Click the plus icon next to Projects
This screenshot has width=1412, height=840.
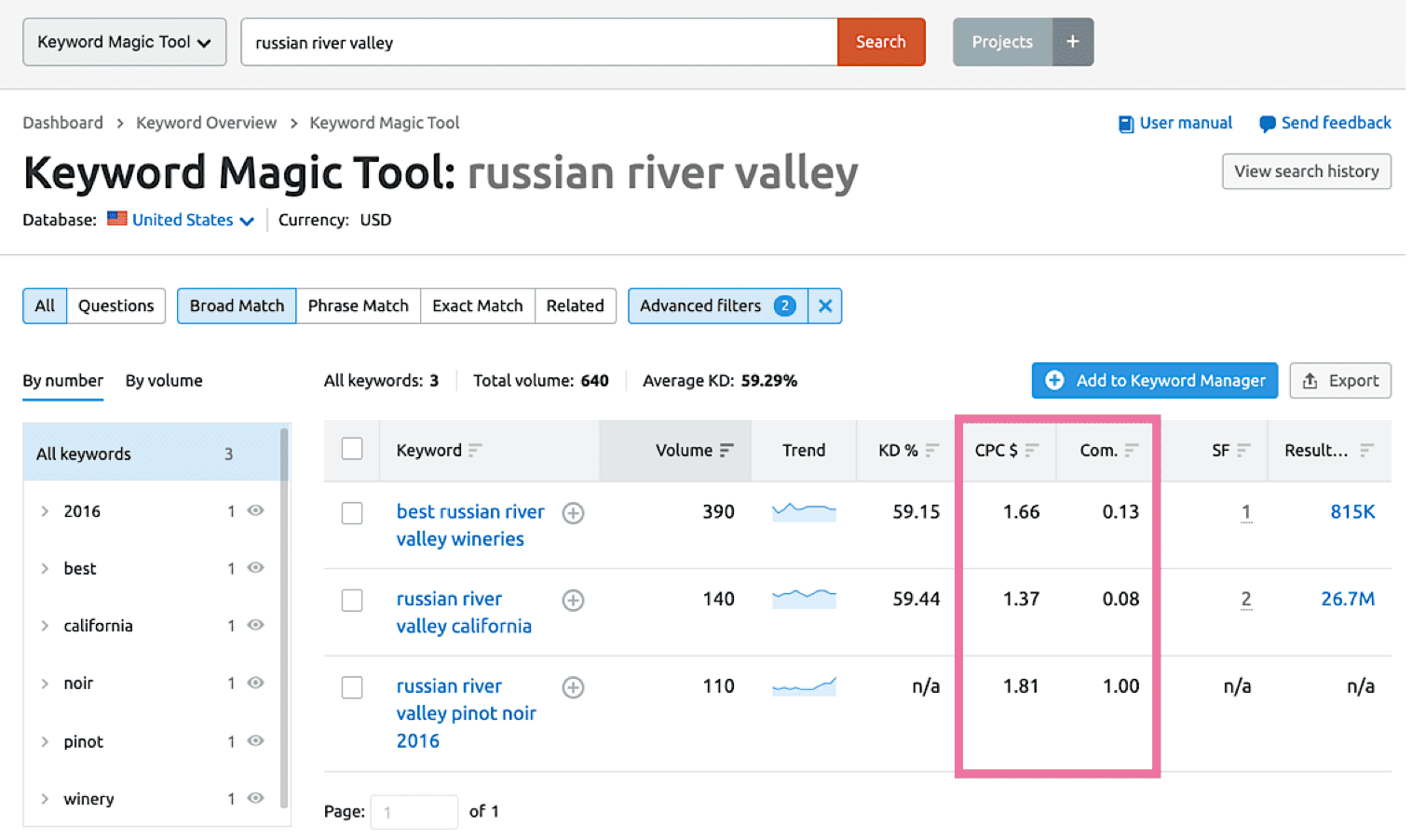1073,41
